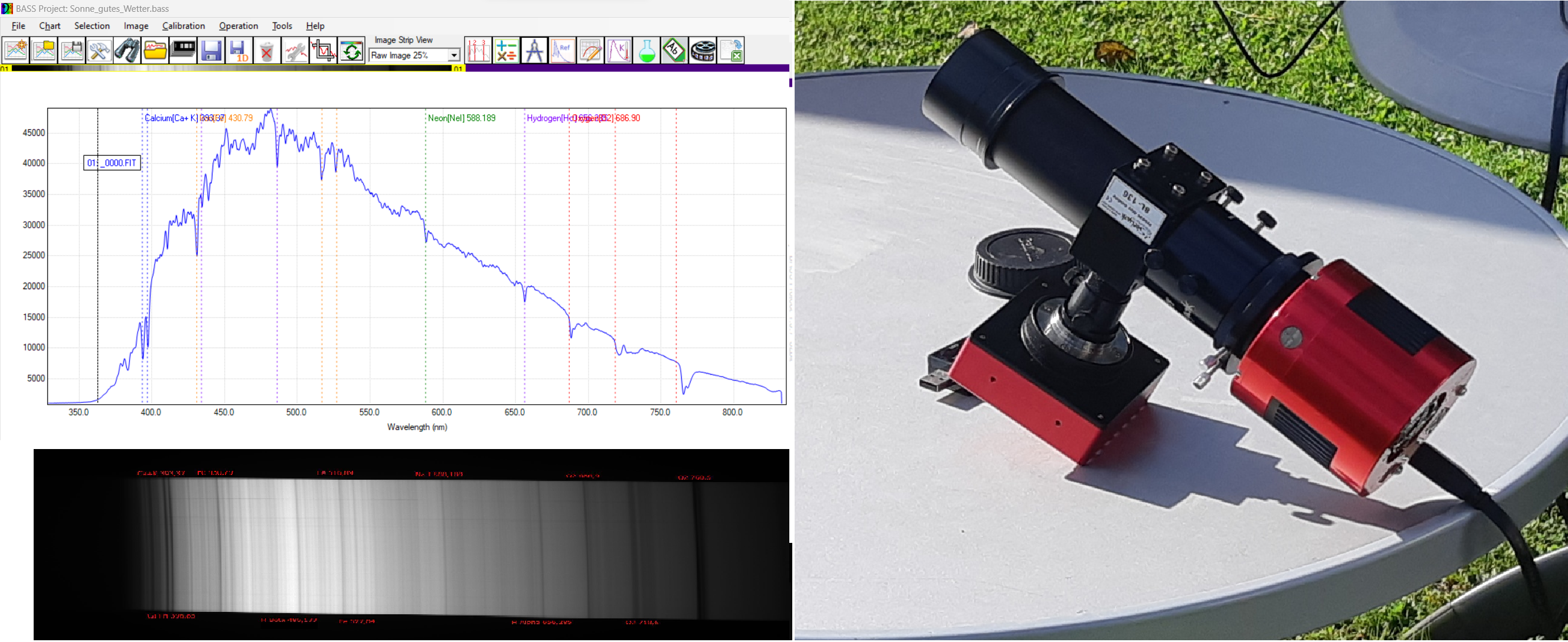Click the raw solar spectrum image
This screenshot has height=642, width=1568.
coord(411,545)
